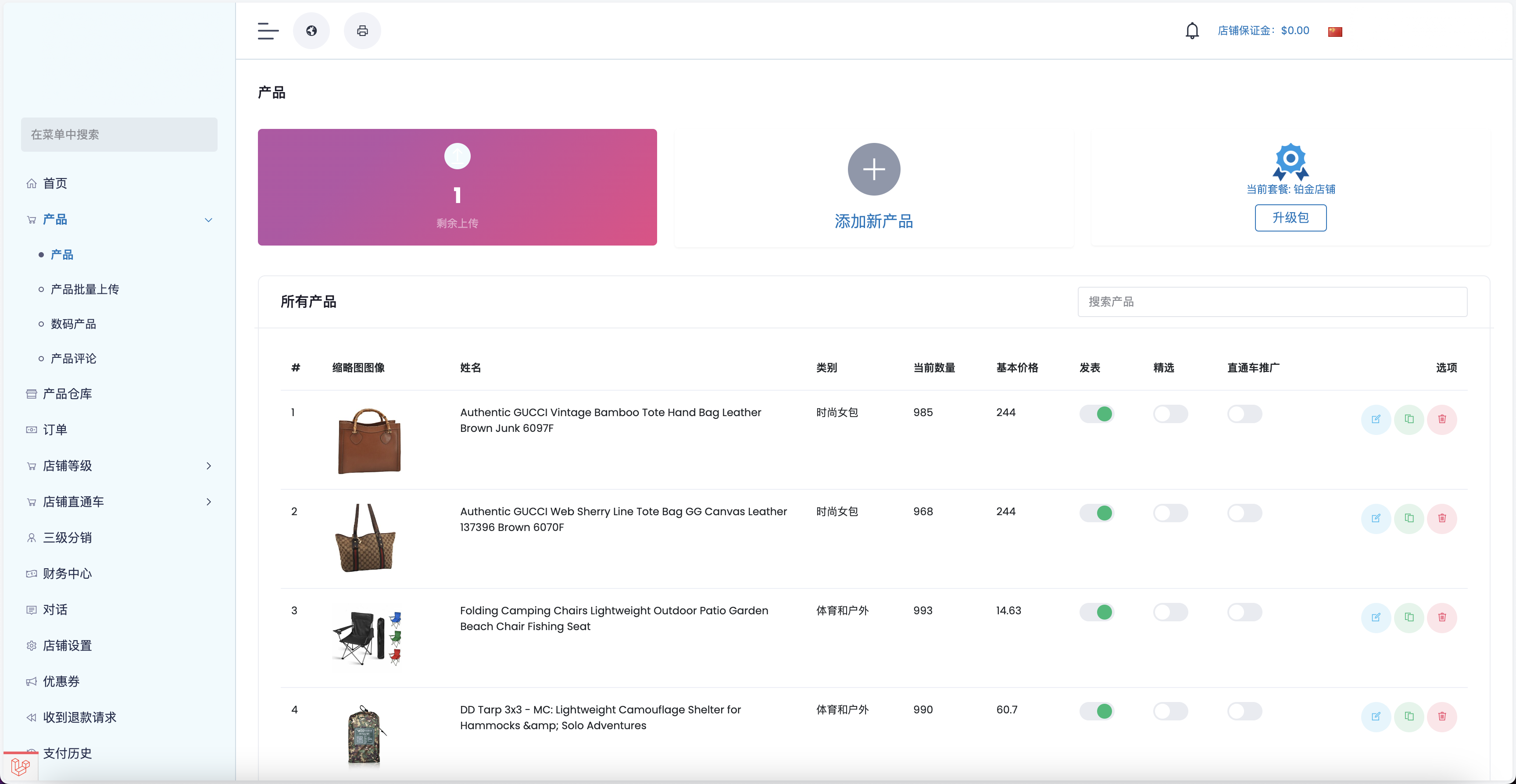Open 产品批量上传 submenu item
1516x784 pixels.
pyautogui.click(x=85, y=289)
